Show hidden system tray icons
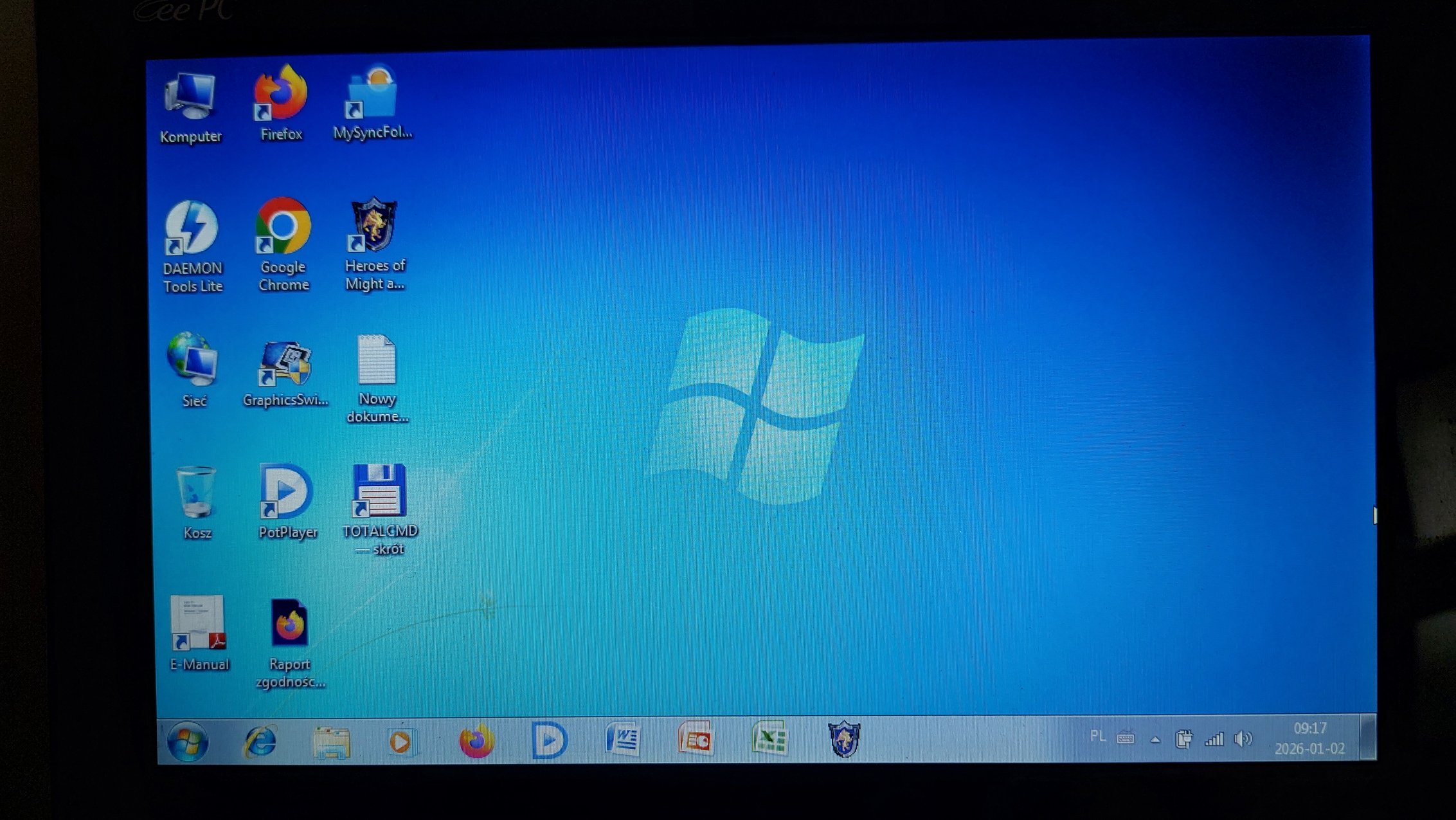Viewport: 1456px width, 820px height. click(1155, 740)
